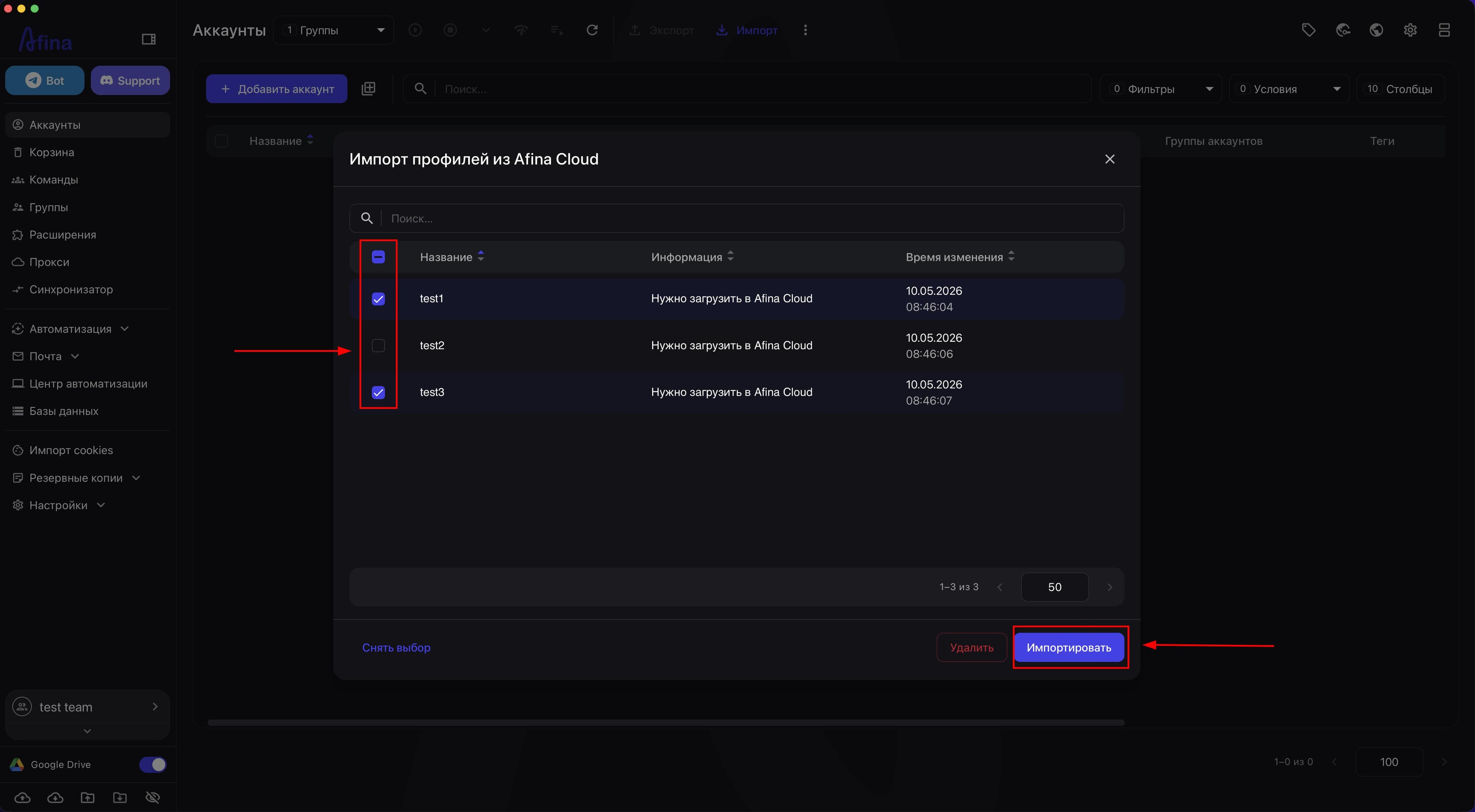Open the Столбцы columns selector
This screenshot has width=1475, height=812.
(1400, 89)
